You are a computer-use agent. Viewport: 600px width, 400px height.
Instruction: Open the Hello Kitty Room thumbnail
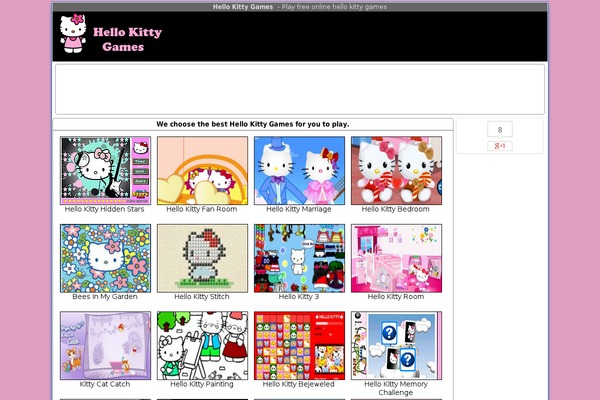(x=396, y=258)
